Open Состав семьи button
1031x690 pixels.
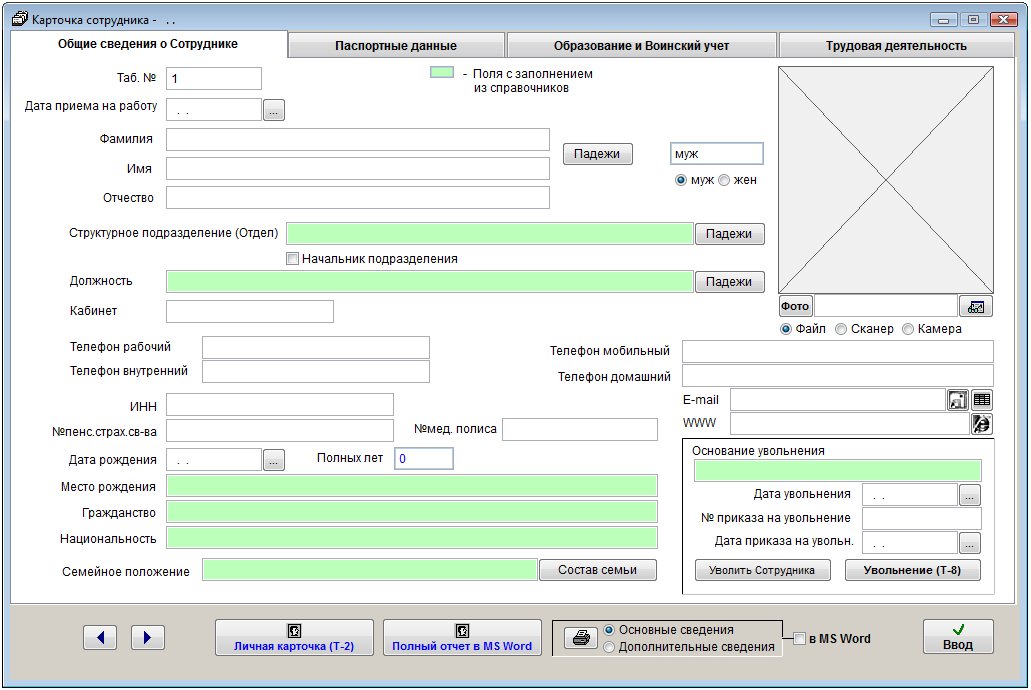(x=598, y=570)
